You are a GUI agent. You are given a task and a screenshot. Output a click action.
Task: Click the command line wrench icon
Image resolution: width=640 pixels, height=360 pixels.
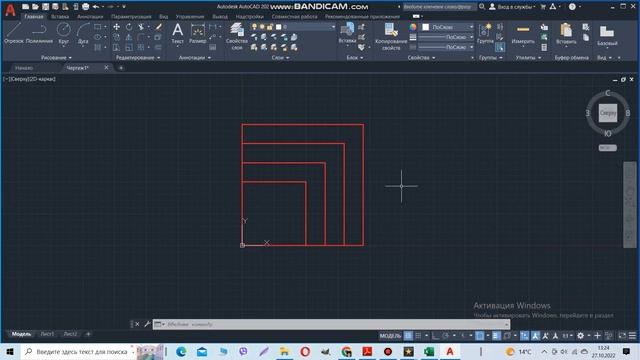point(147,324)
